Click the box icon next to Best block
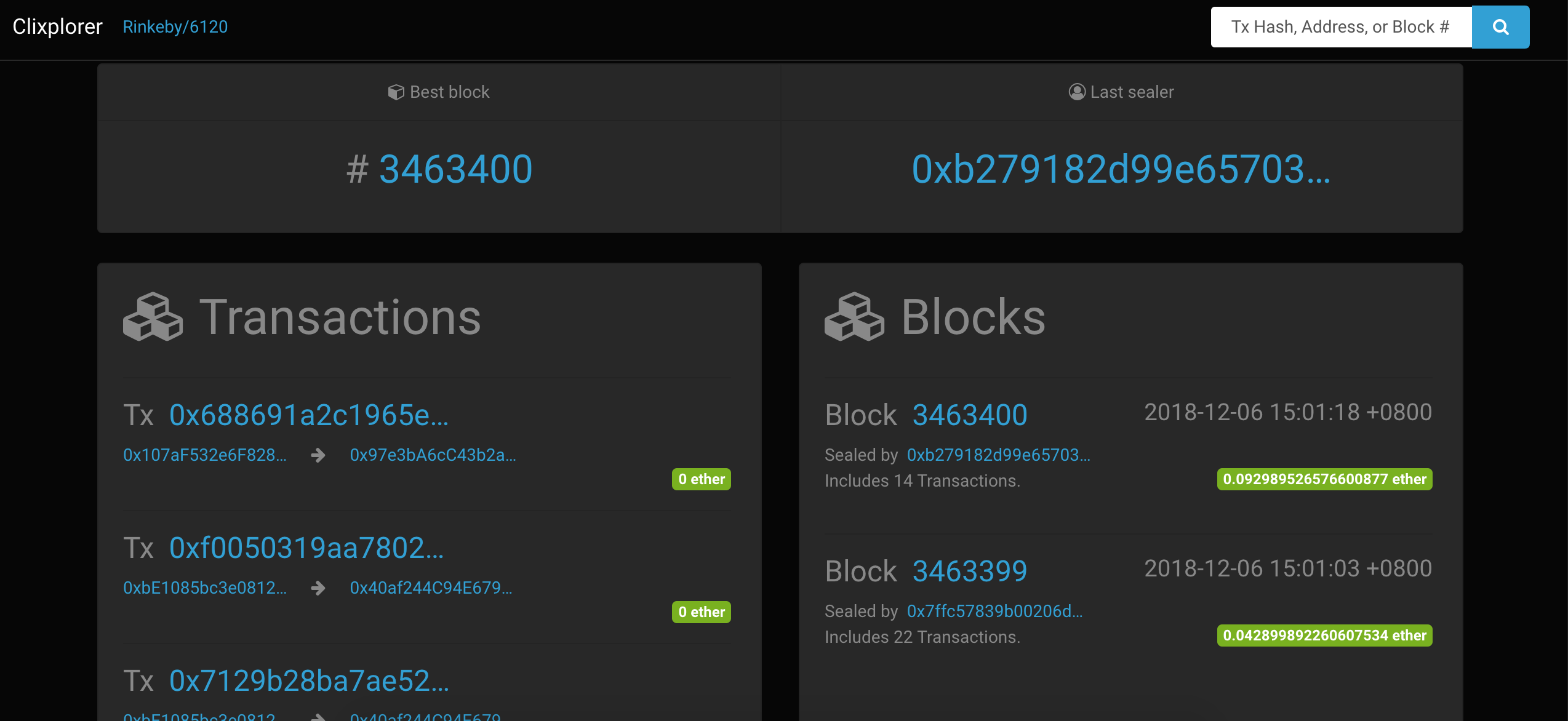 click(x=396, y=92)
